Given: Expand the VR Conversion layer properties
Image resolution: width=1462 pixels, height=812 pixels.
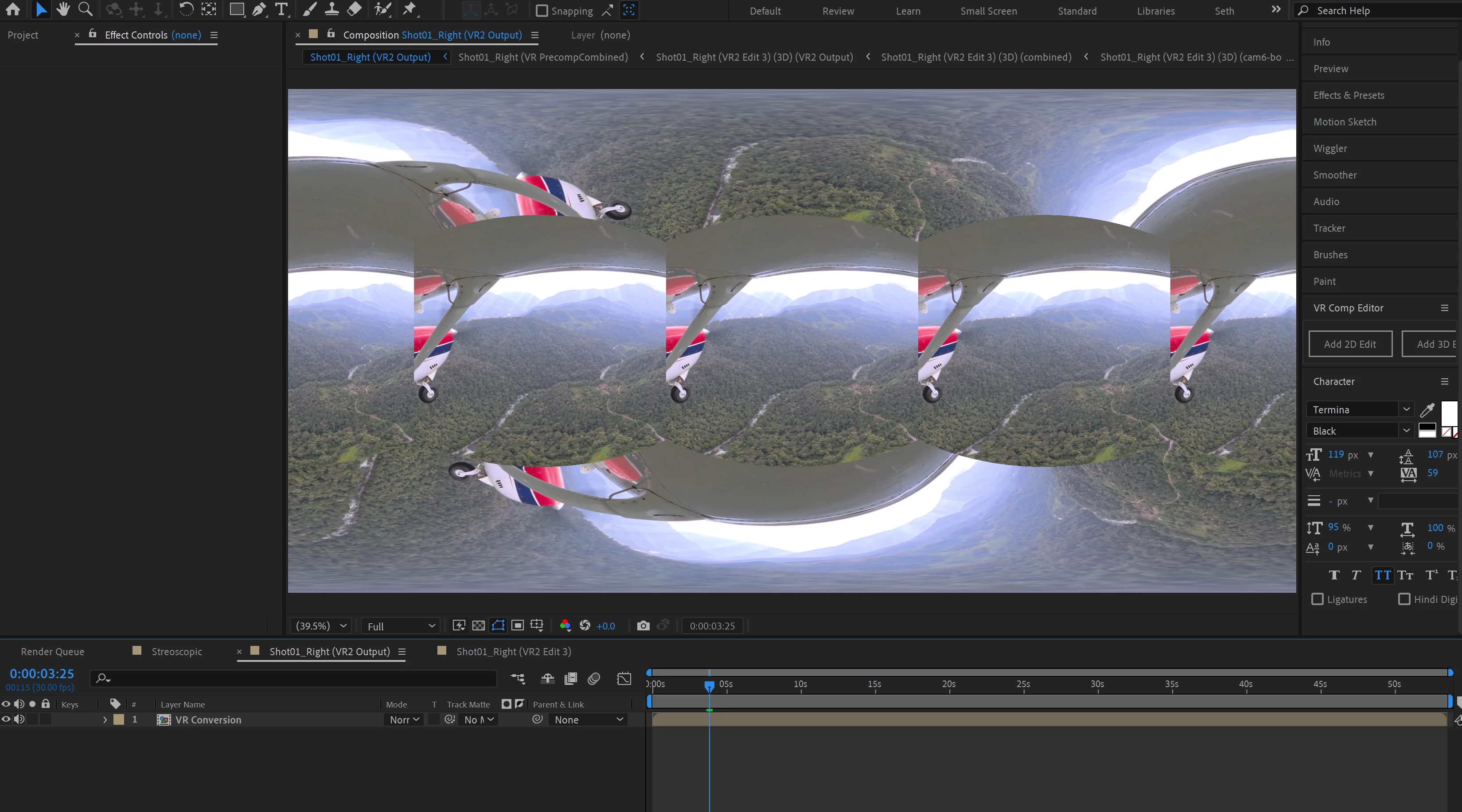Looking at the screenshot, I should coord(105,719).
